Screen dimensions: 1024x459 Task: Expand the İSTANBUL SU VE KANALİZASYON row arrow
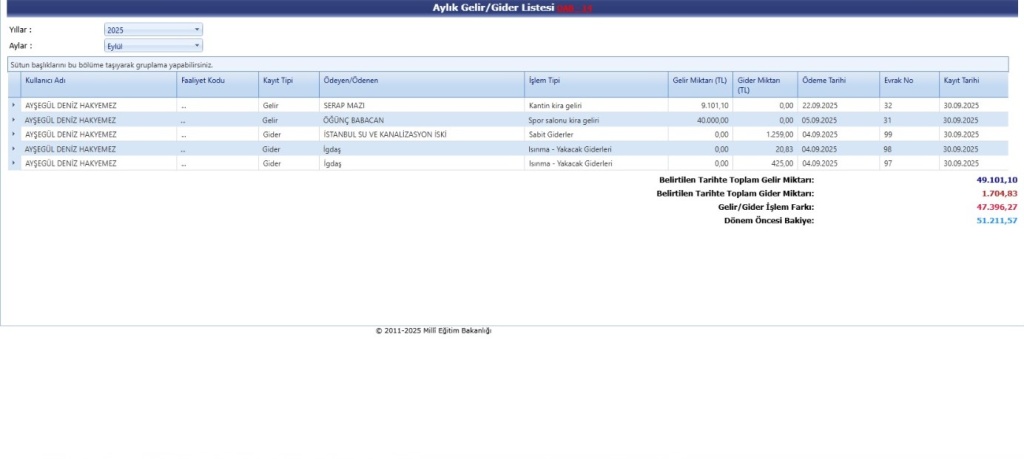[14, 134]
